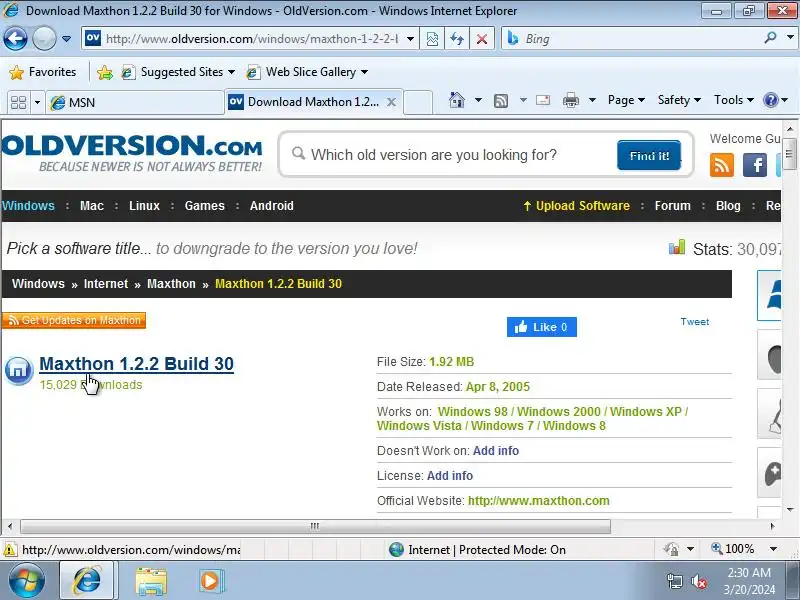
Task: Go back with the browser Back arrow
Action: coord(15,39)
